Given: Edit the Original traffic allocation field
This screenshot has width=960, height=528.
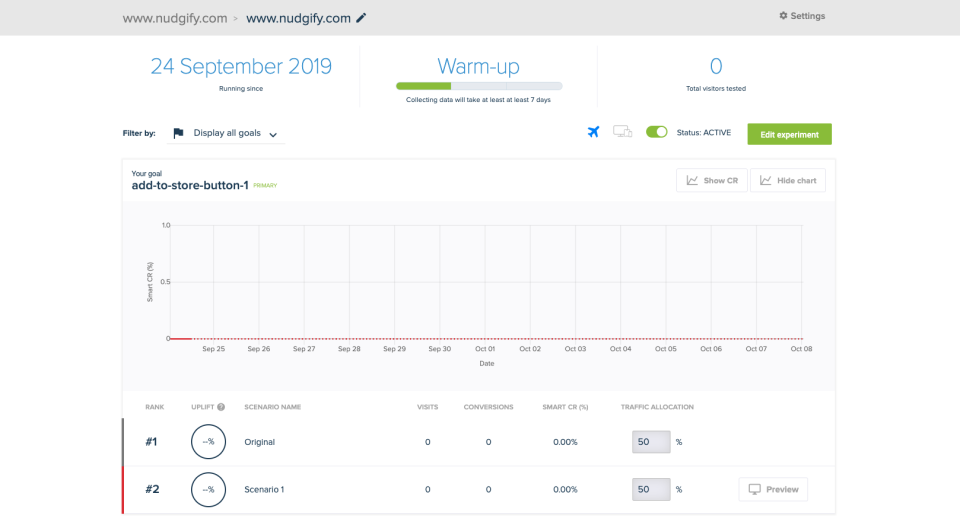Looking at the screenshot, I should pos(651,442).
